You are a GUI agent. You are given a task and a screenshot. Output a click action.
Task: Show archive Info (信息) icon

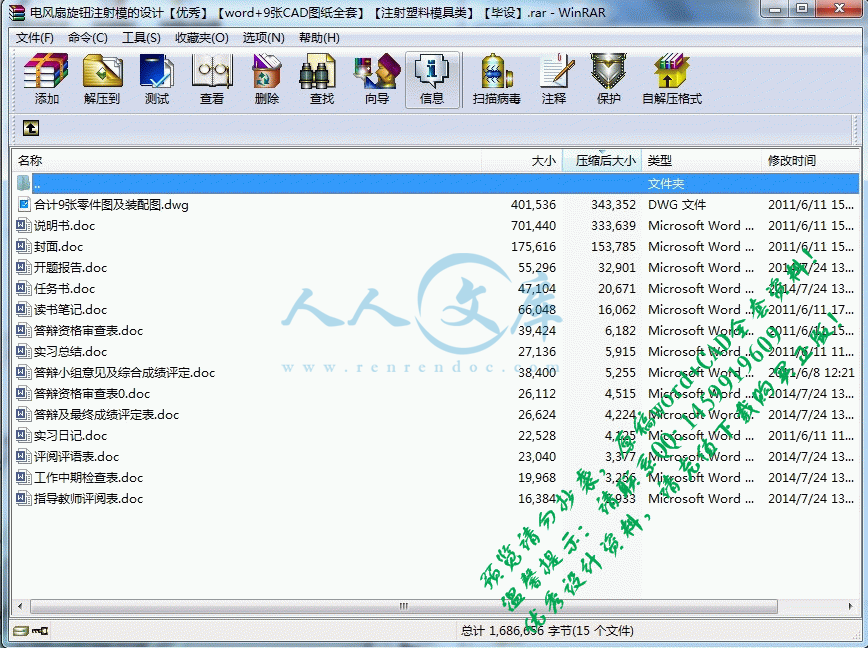click(x=432, y=79)
